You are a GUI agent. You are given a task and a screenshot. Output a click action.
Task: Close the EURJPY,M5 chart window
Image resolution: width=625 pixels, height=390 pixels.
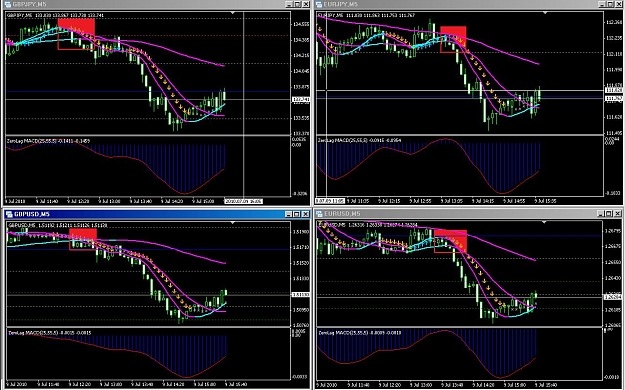coord(618,4)
